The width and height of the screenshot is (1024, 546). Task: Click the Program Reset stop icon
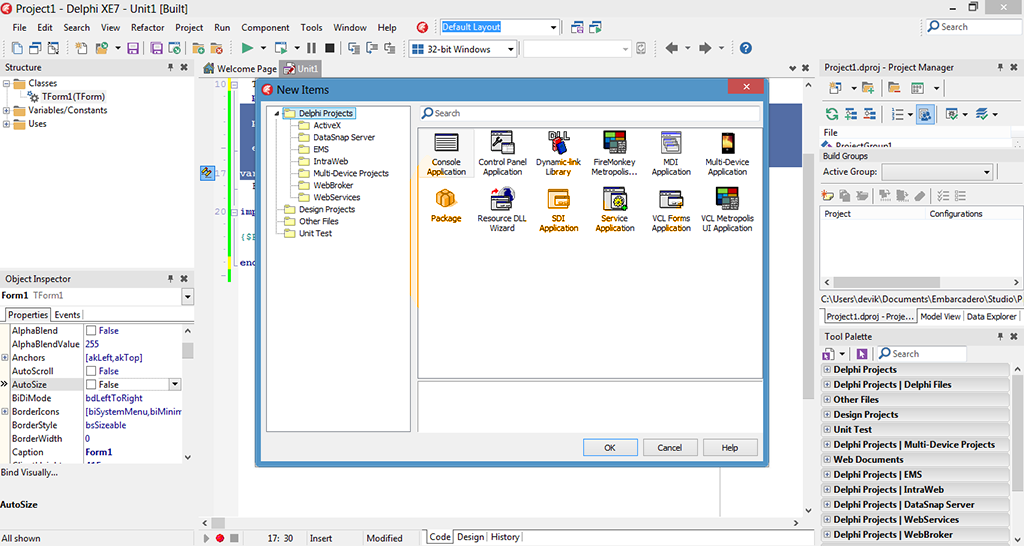tap(330, 48)
